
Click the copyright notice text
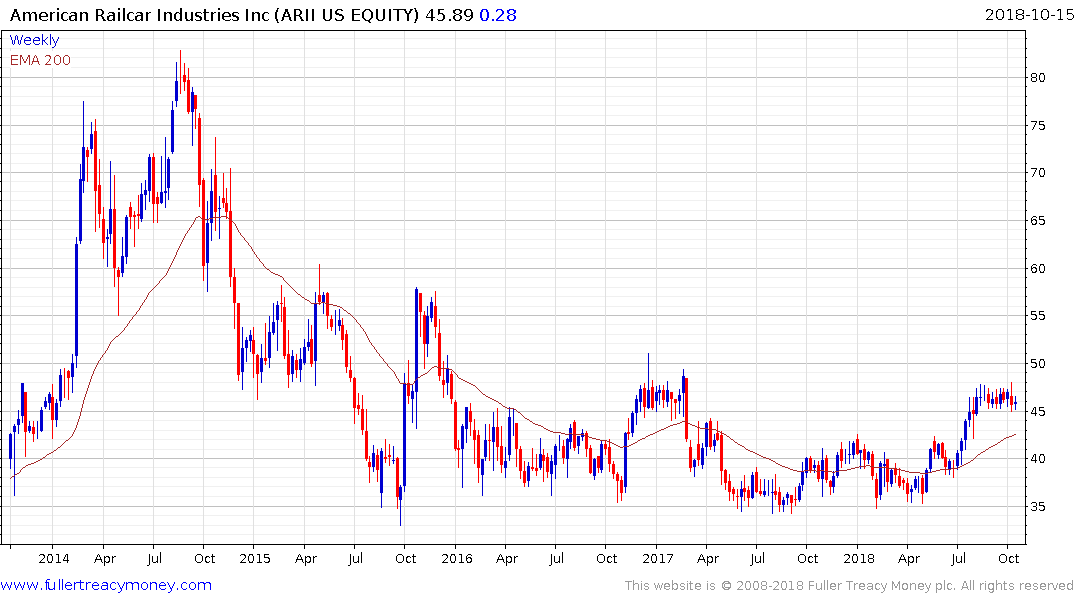(849, 586)
